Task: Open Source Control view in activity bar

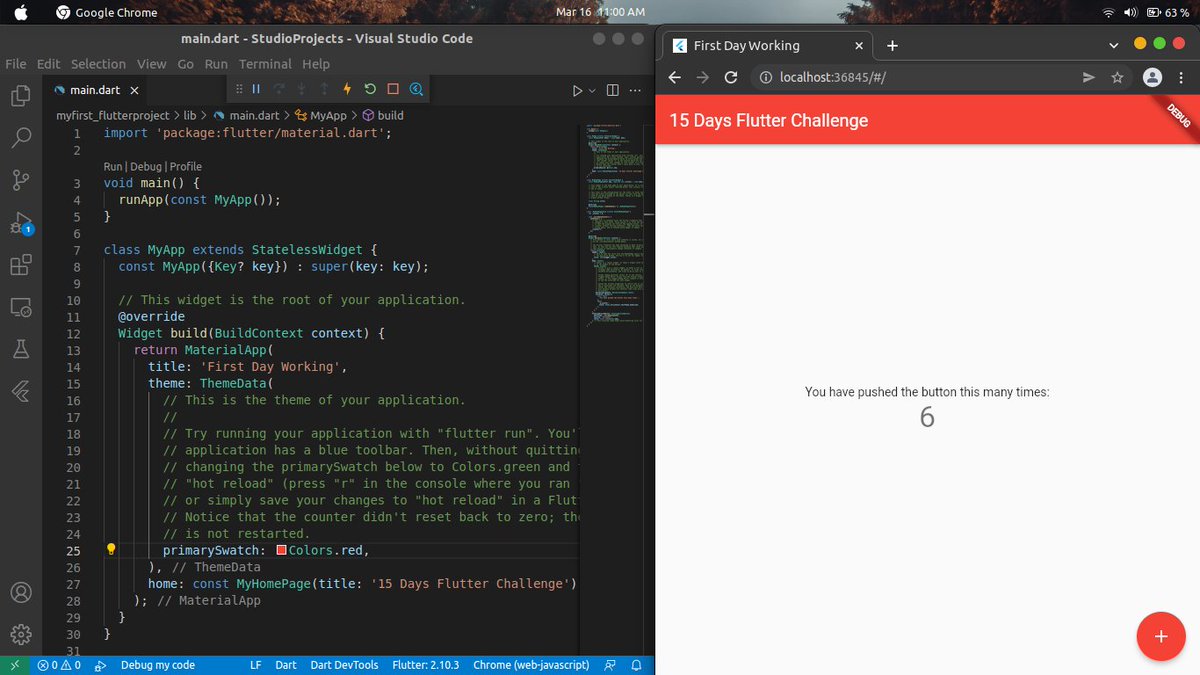Action: coord(20,180)
